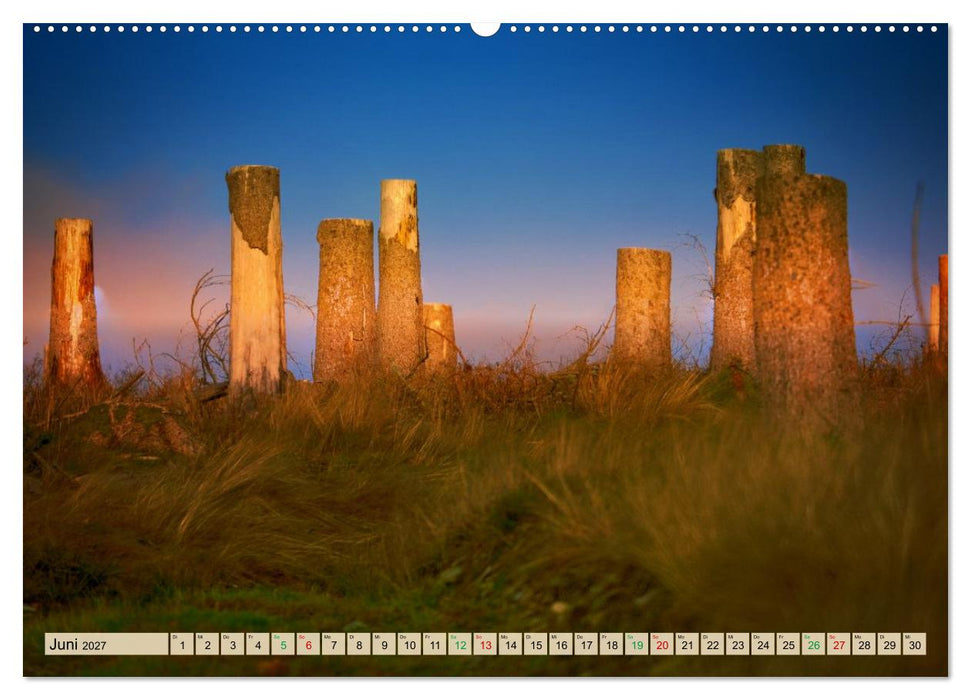Choose day 9 in calendar strip
The width and height of the screenshot is (971, 700).
[x=384, y=644]
